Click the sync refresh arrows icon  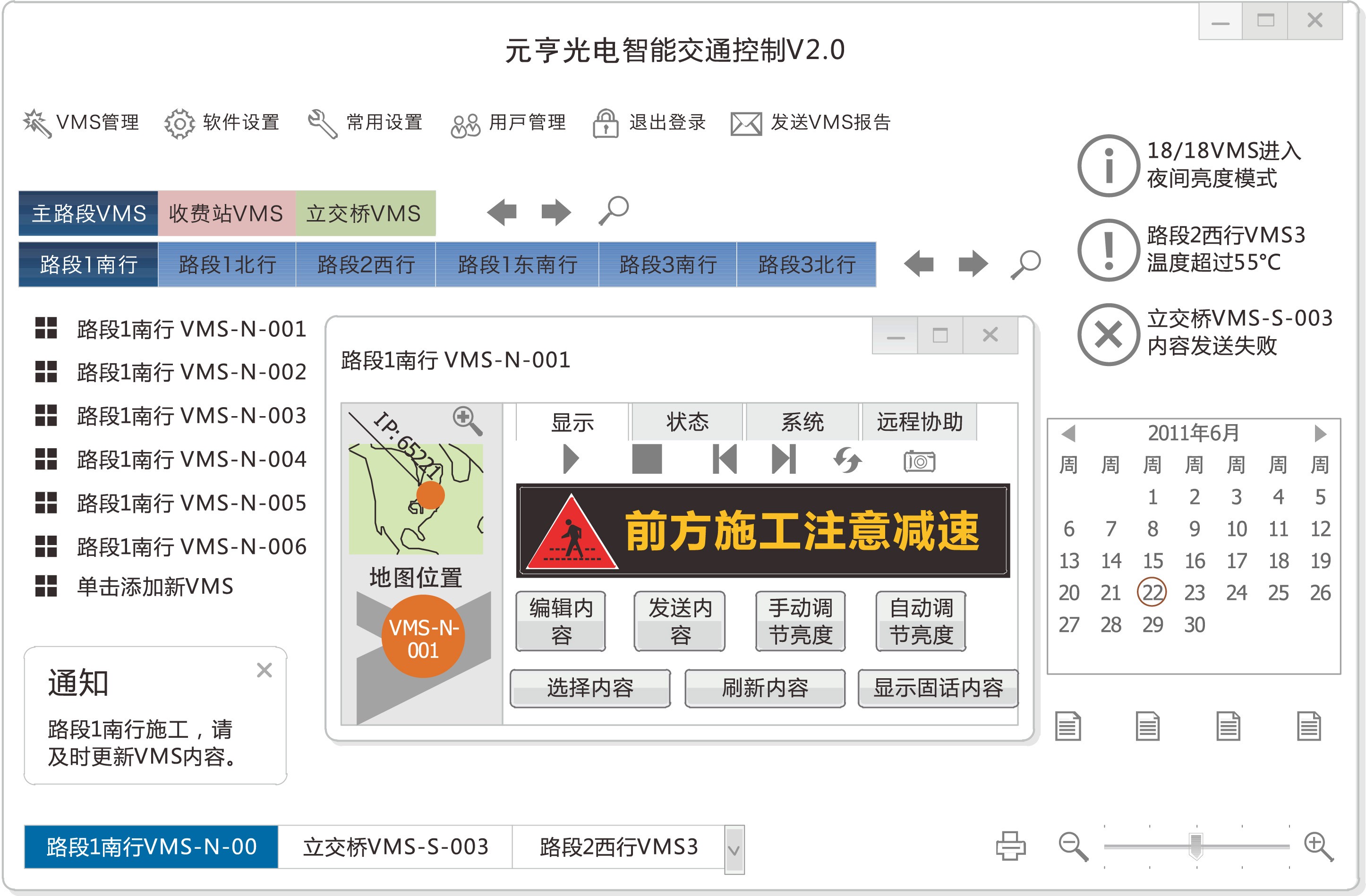point(847,460)
